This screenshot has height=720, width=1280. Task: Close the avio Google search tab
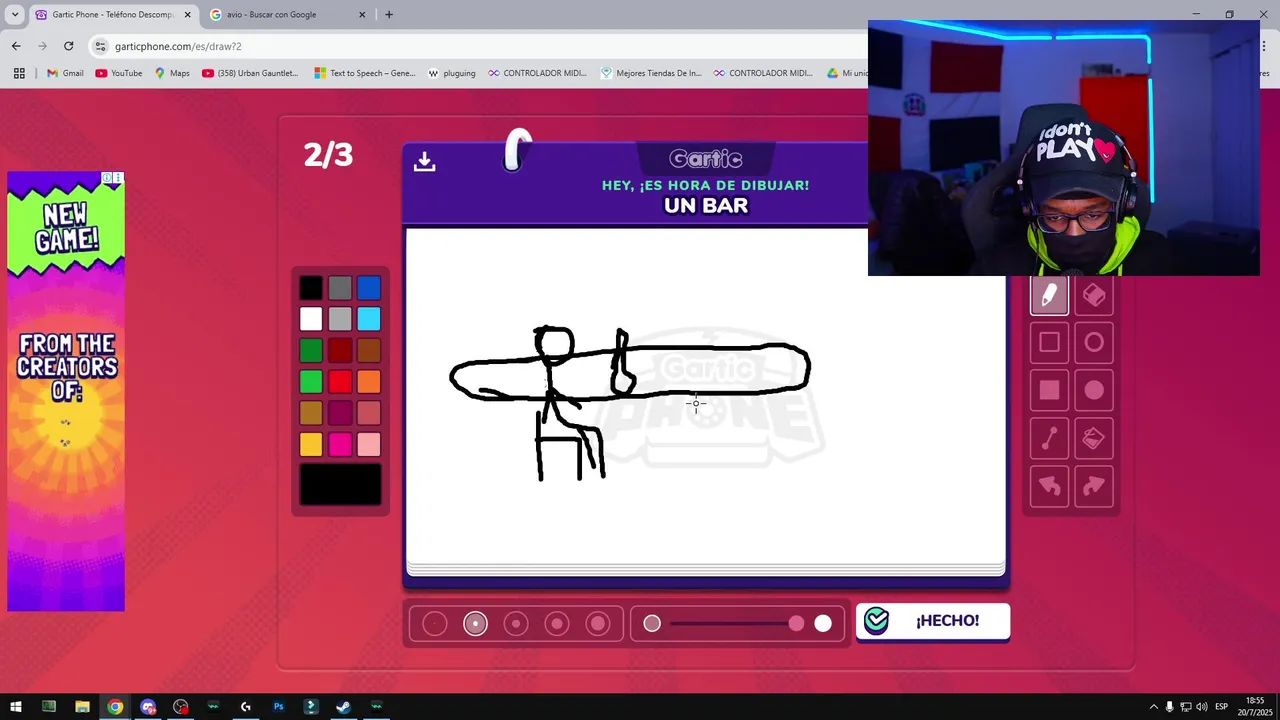[363, 15]
